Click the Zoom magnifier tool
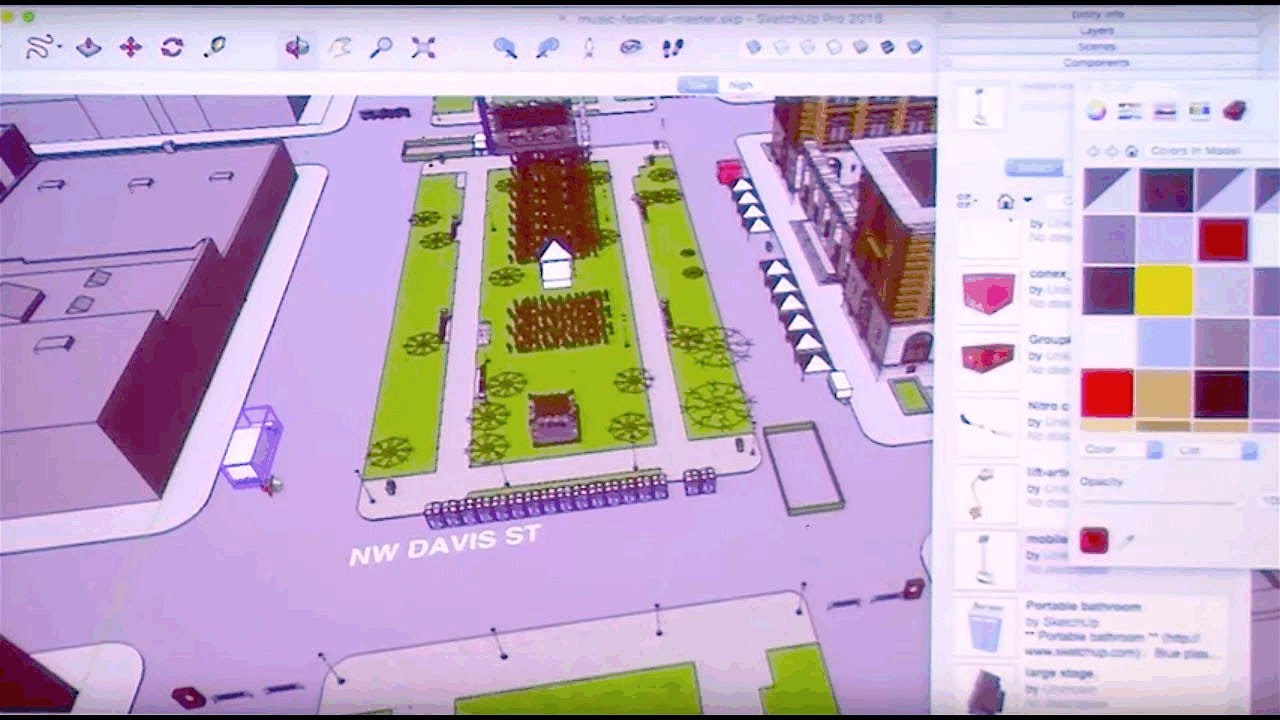Screen dimensions: 1280x720 [381, 47]
